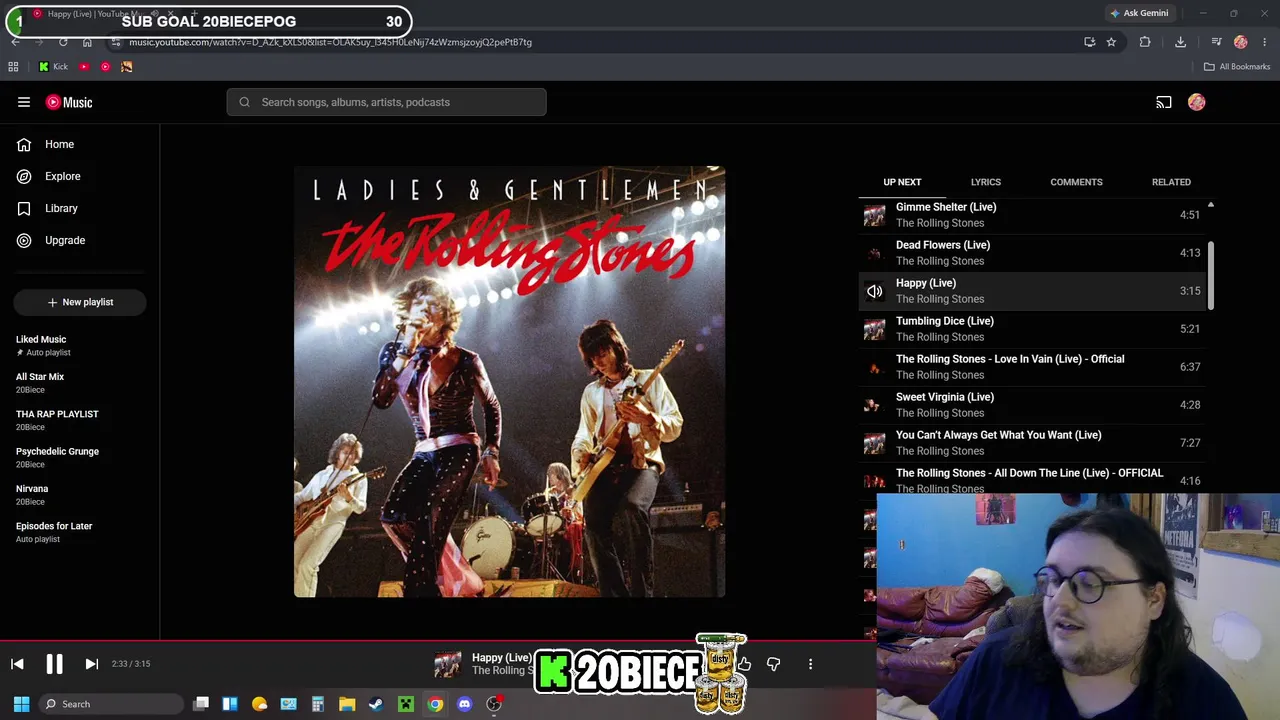Reload the page
The image size is (1280, 720).
[x=63, y=42]
